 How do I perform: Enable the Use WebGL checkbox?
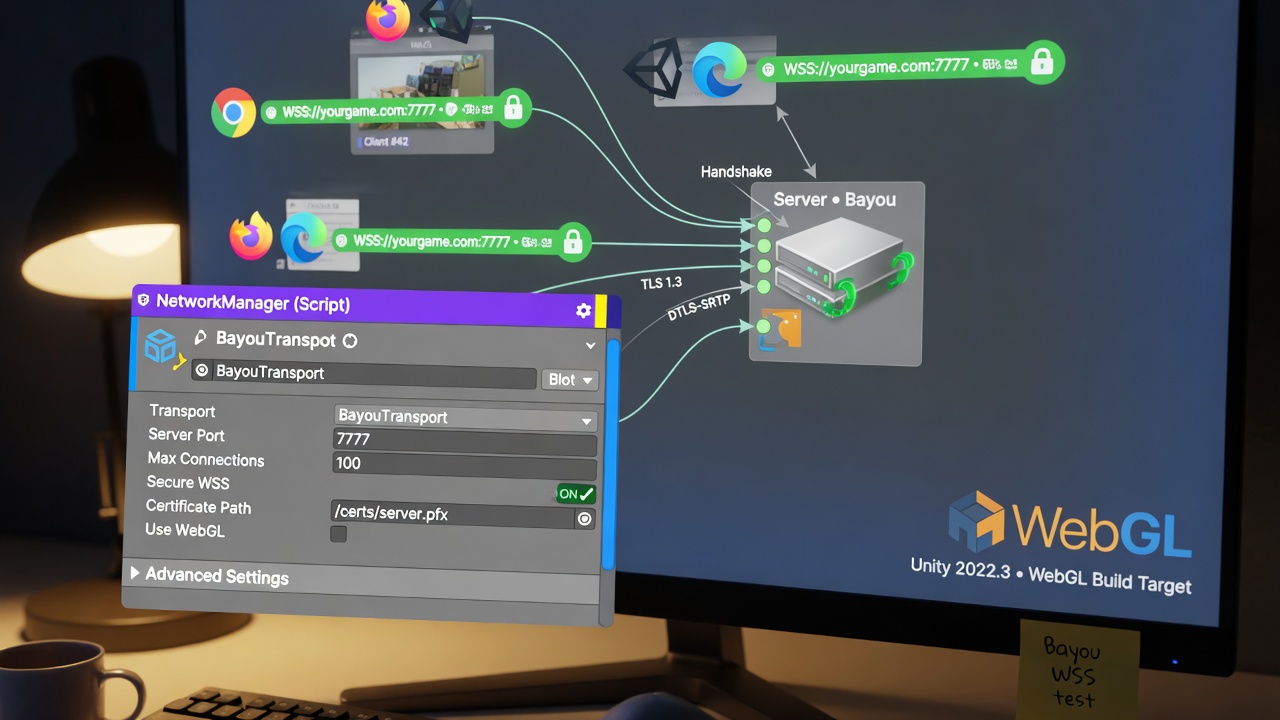(x=339, y=534)
